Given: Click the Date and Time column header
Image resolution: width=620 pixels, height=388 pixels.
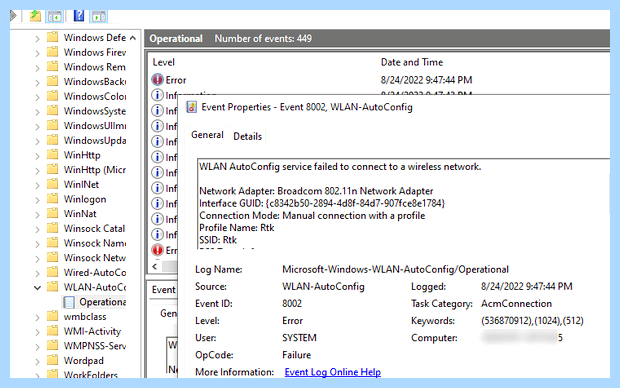Looking at the screenshot, I should [412, 62].
